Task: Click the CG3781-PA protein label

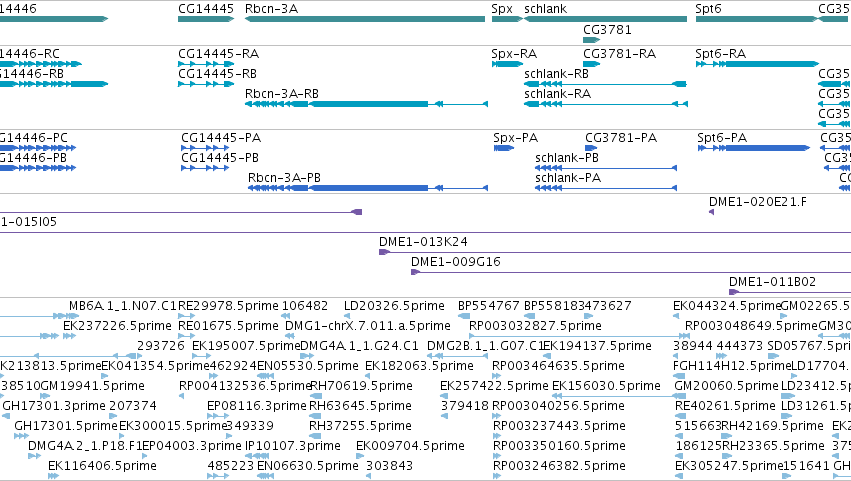Action: point(621,138)
